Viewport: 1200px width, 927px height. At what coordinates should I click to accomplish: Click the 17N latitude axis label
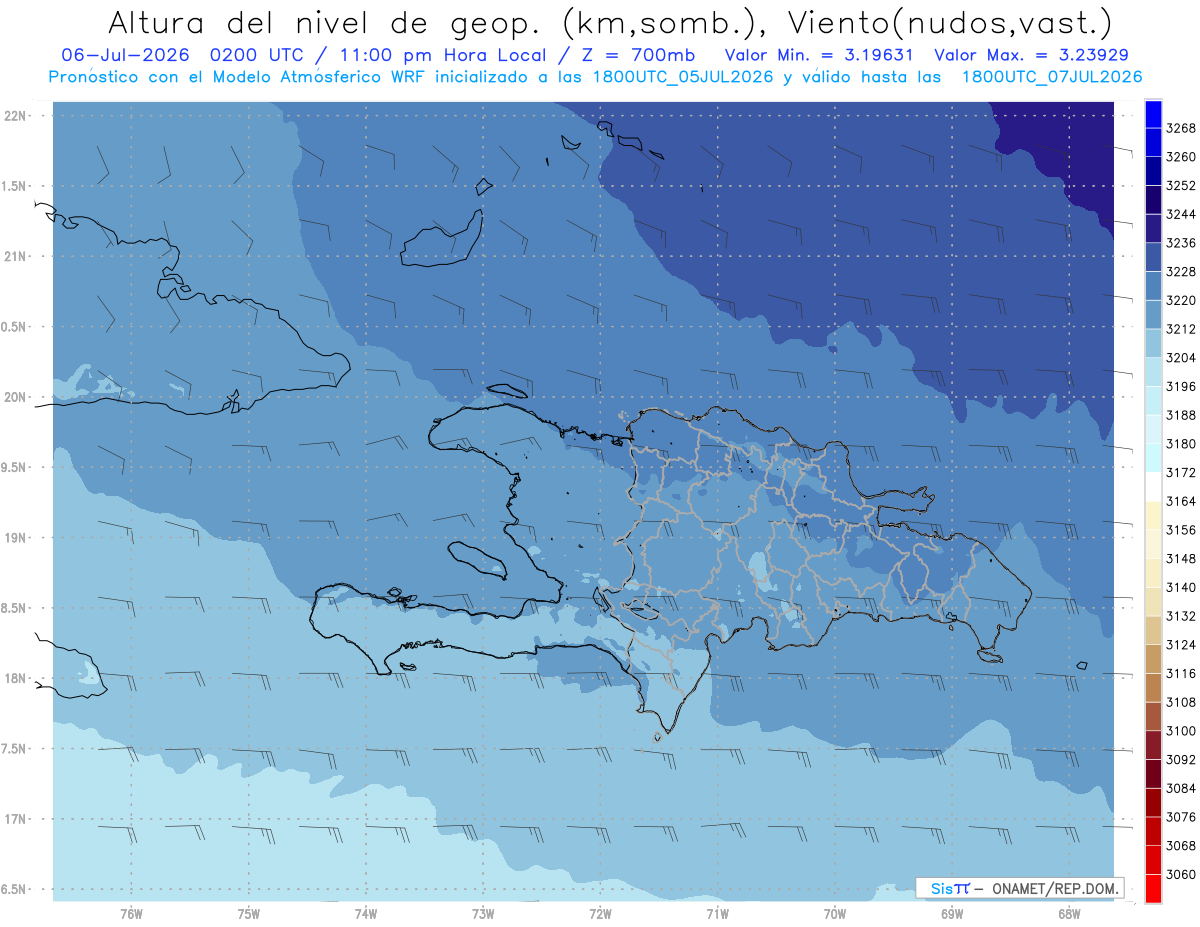click(17, 819)
